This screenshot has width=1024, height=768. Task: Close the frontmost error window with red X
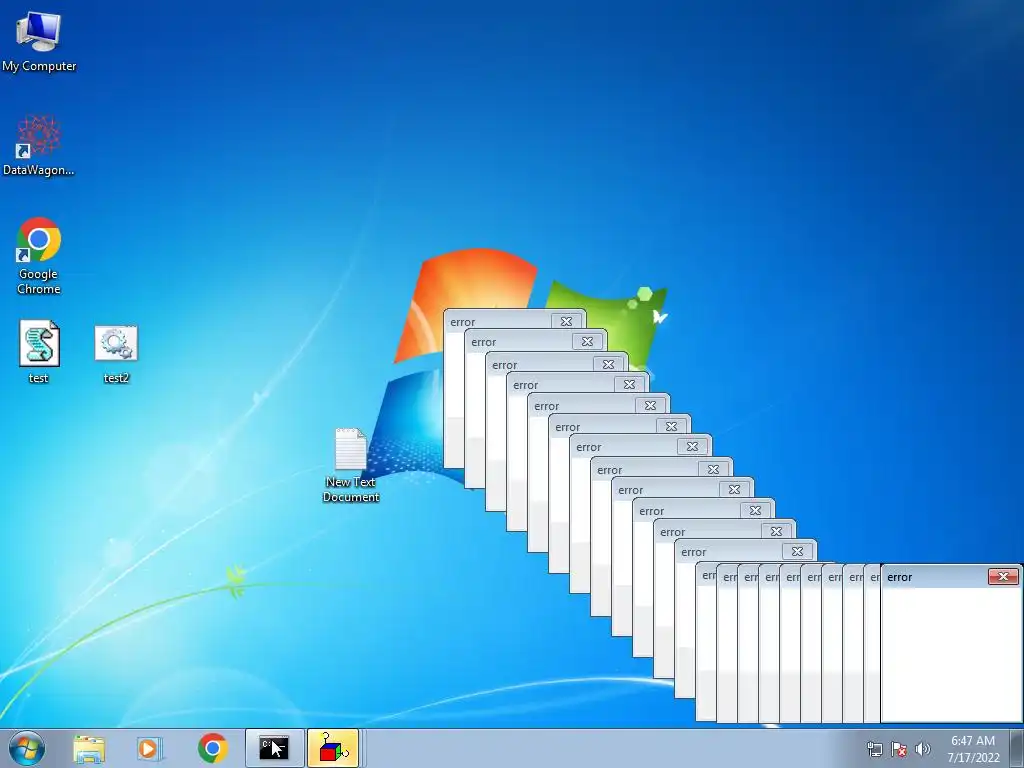[x=1003, y=576]
